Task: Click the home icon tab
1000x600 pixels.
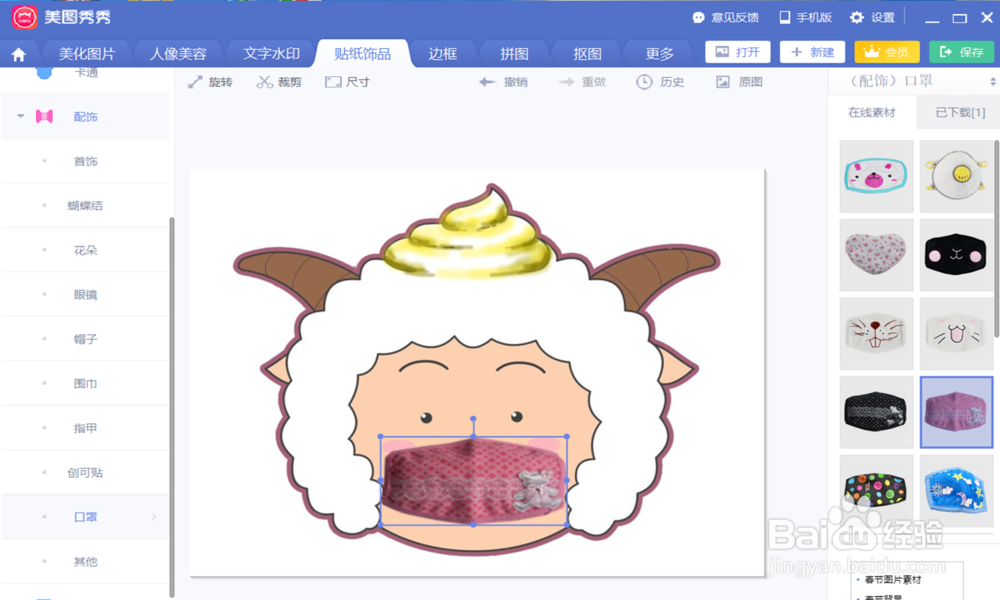Action: 18,54
